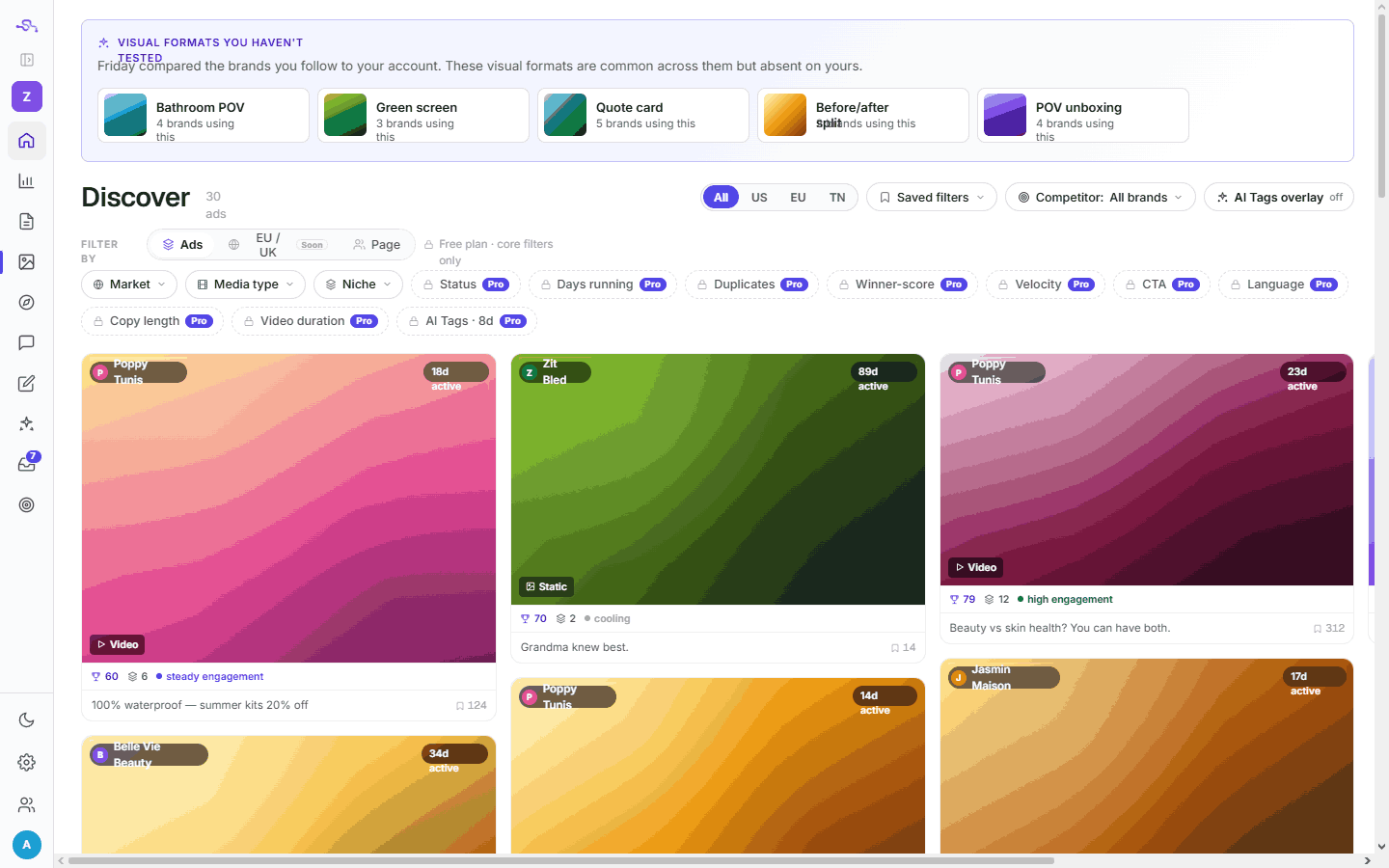Toggle dark mode moon icon

coord(26,720)
